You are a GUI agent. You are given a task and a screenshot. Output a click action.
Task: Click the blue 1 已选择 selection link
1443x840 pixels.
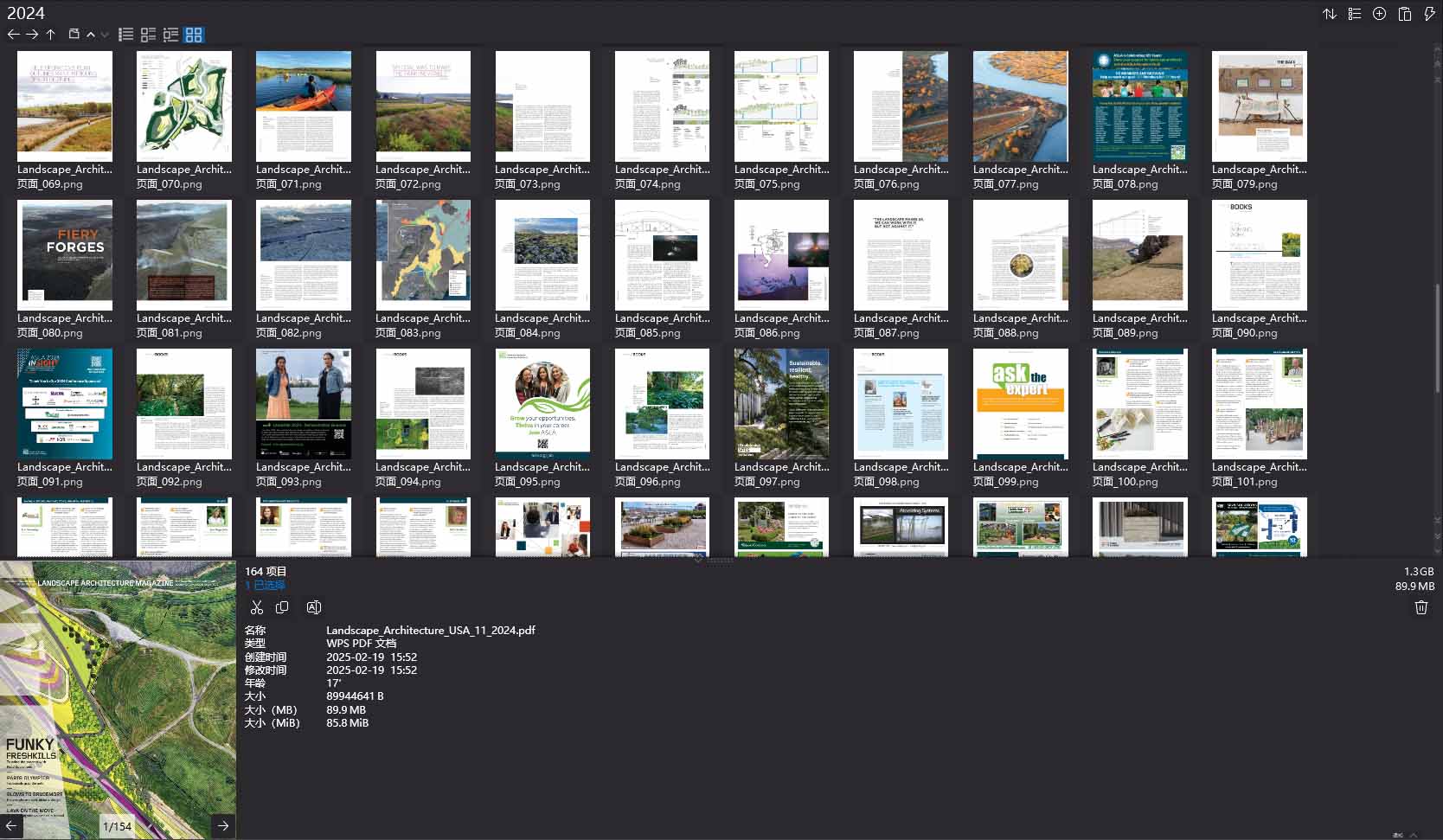(x=266, y=586)
